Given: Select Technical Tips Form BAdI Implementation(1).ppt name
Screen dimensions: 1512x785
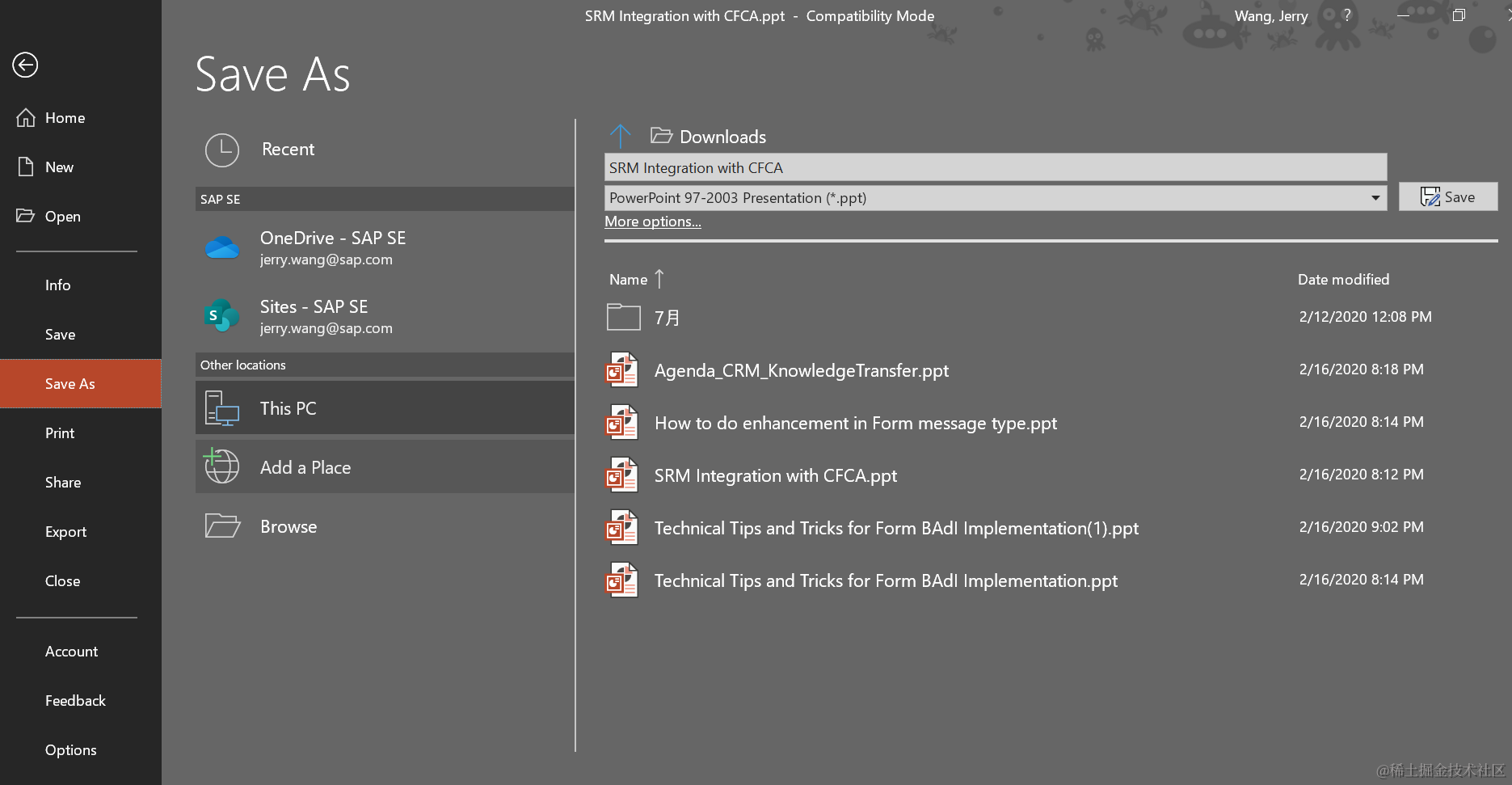Looking at the screenshot, I should click(x=896, y=528).
